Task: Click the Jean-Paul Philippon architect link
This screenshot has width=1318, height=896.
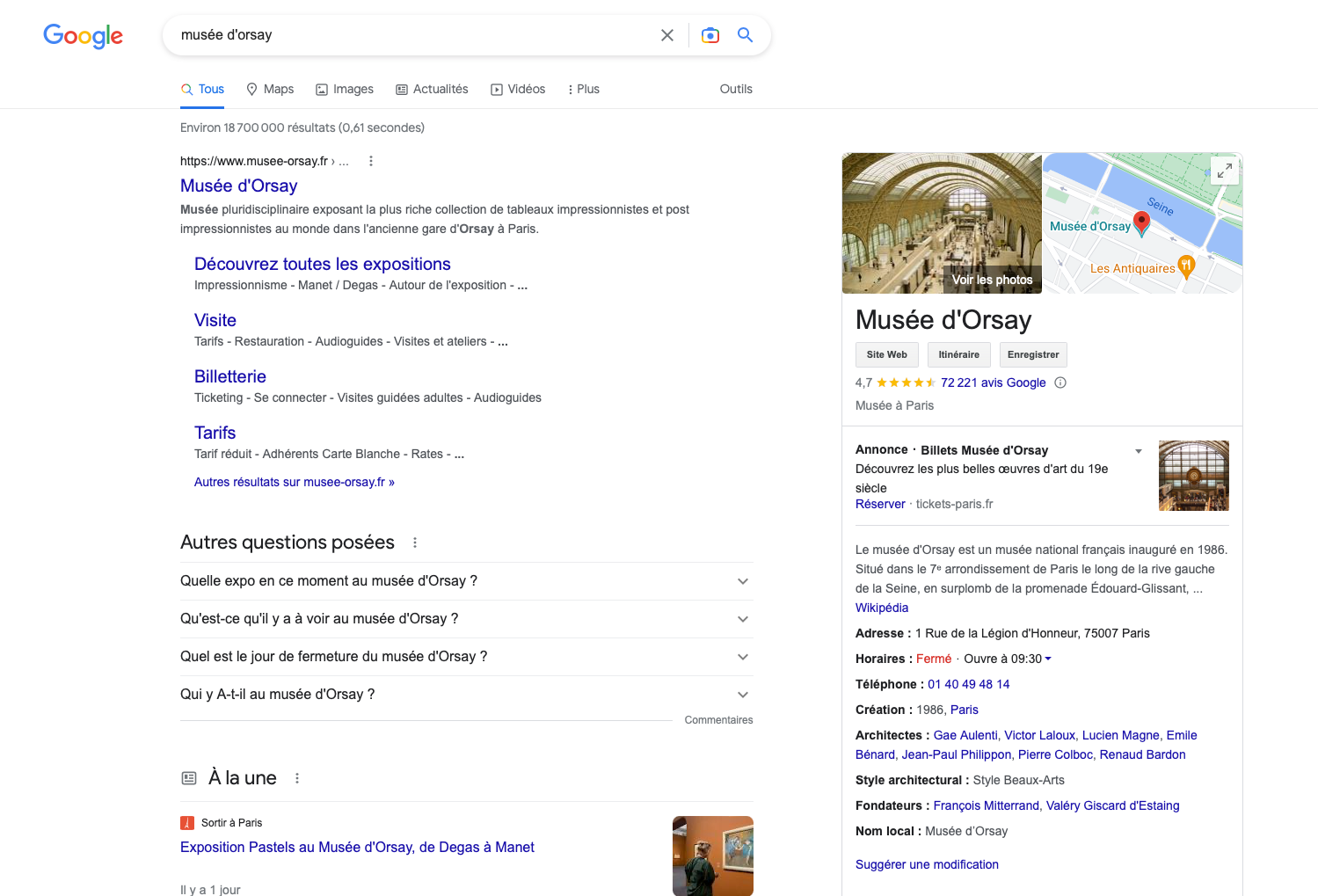Action: click(x=957, y=754)
